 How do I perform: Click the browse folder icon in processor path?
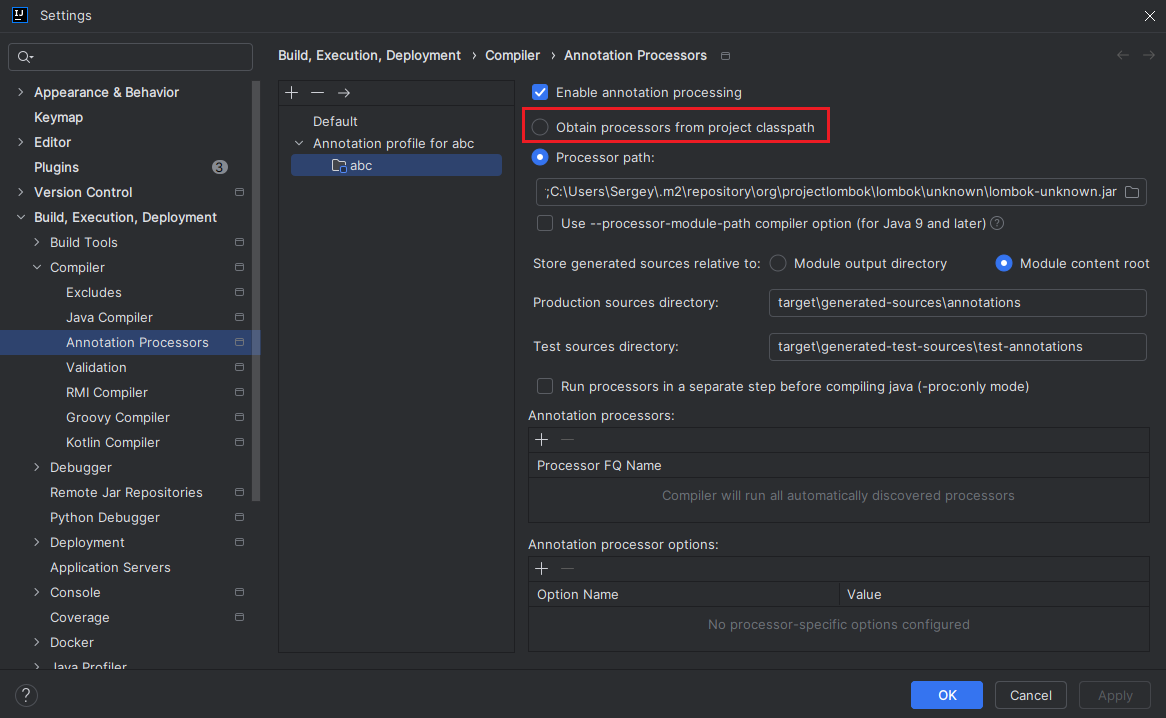point(1132,192)
